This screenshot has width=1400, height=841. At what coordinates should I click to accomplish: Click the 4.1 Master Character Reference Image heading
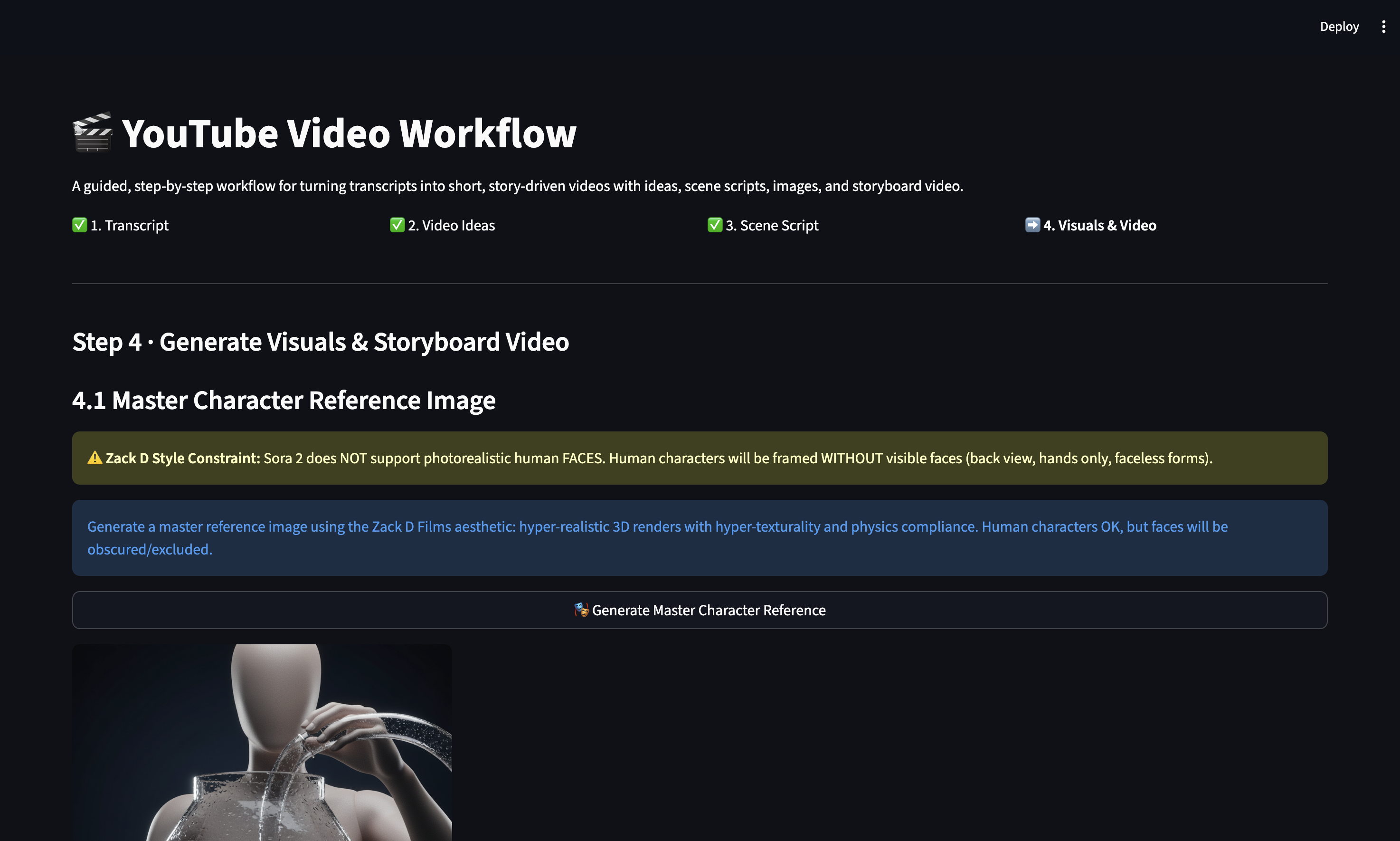pyautogui.click(x=284, y=400)
